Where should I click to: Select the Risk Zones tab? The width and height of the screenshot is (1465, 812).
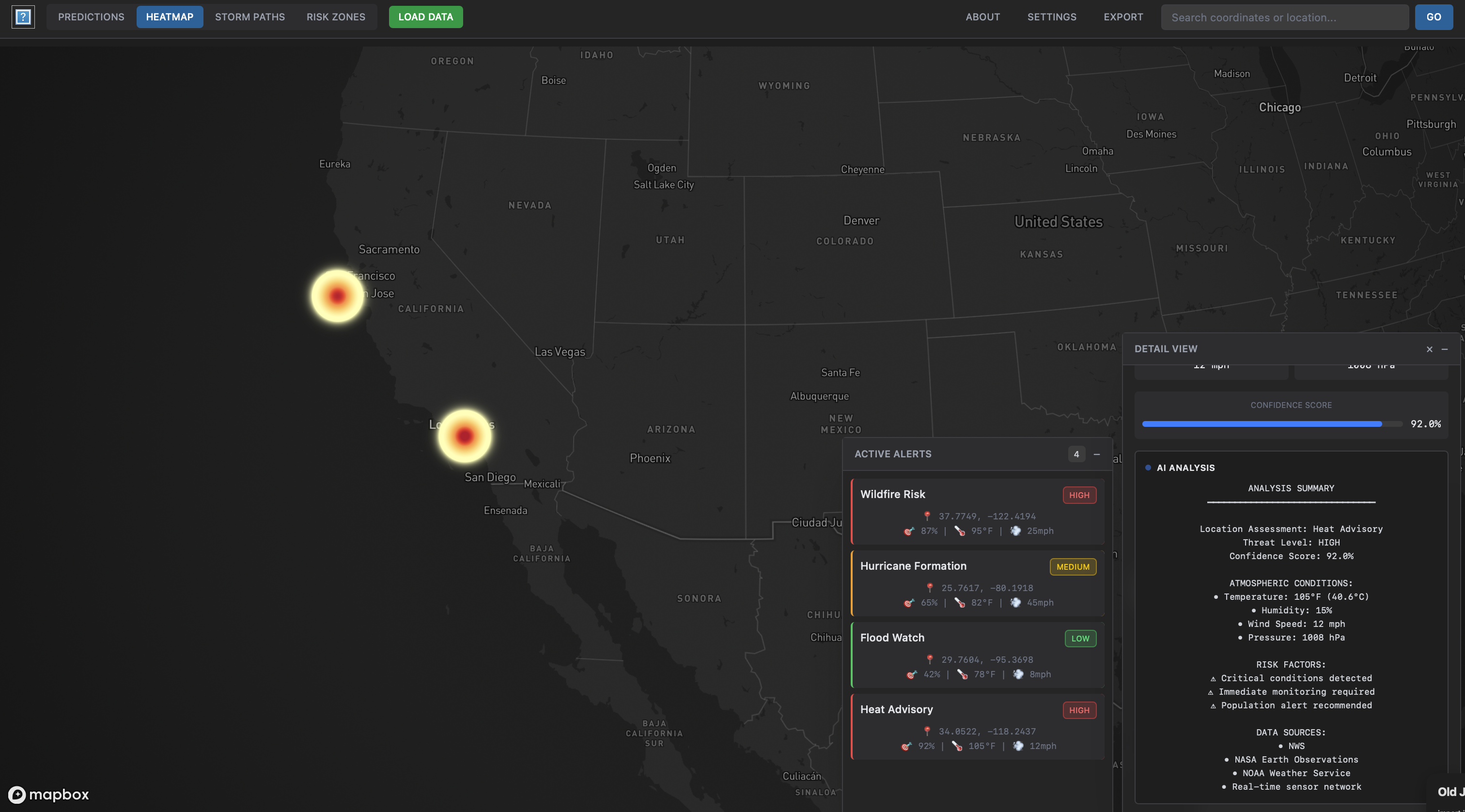(x=336, y=17)
